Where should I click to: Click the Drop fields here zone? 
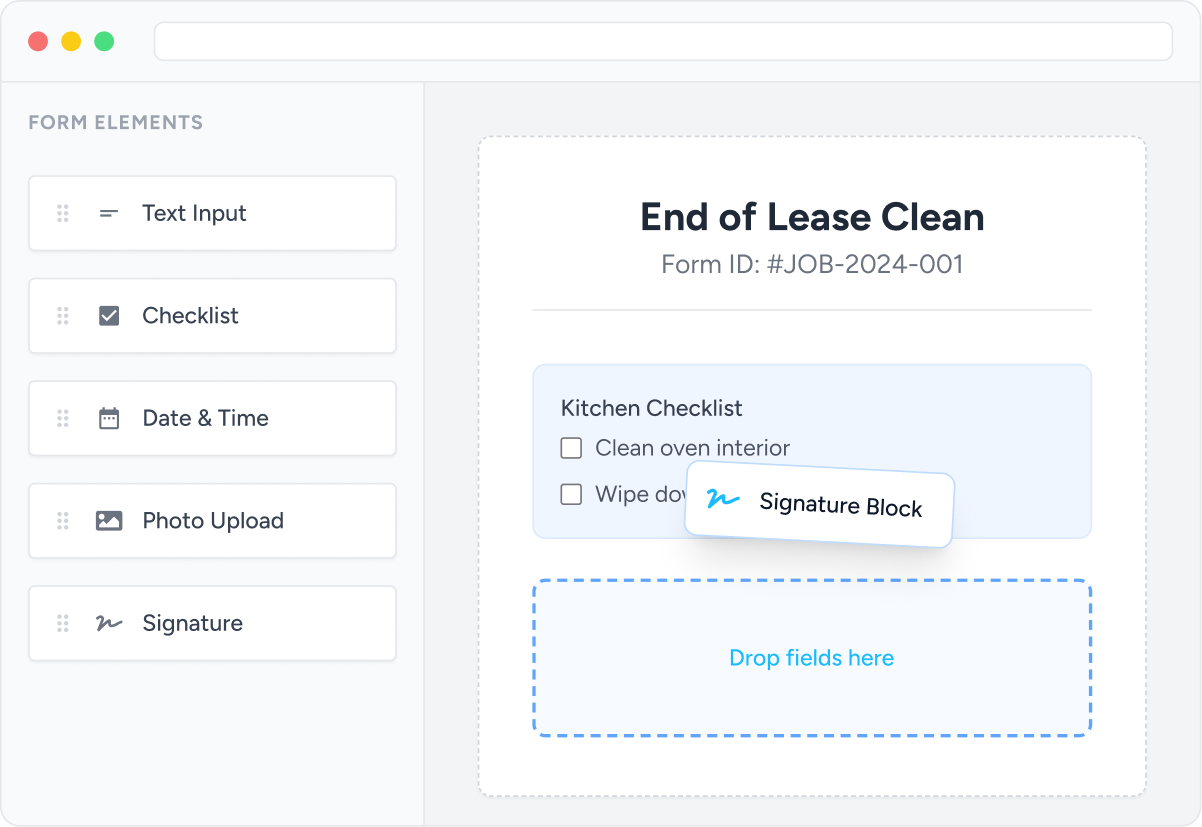point(811,658)
